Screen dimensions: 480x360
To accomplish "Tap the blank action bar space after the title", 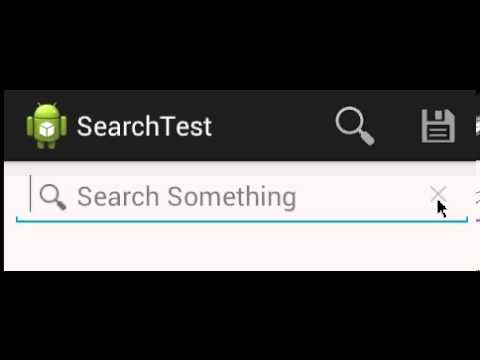I will (273, 126).
